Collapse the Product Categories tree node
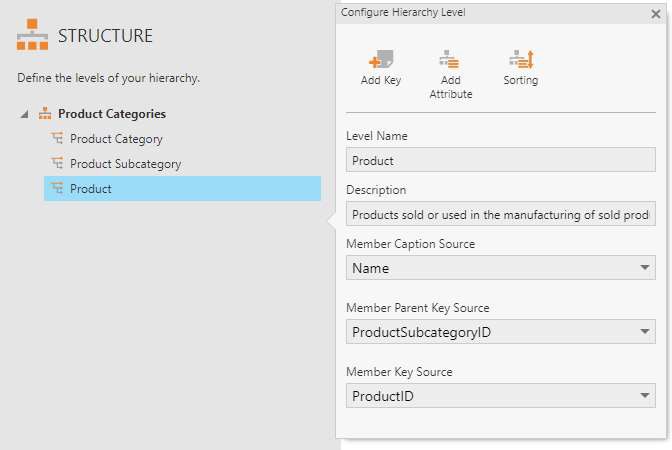This screenshot has height=450, width=672. point(25,114)
